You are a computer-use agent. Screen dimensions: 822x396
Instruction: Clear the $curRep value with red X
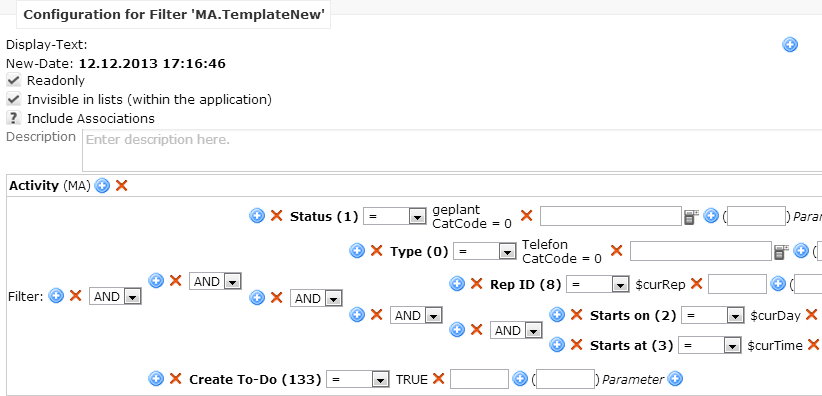click(x=696, y=284)
